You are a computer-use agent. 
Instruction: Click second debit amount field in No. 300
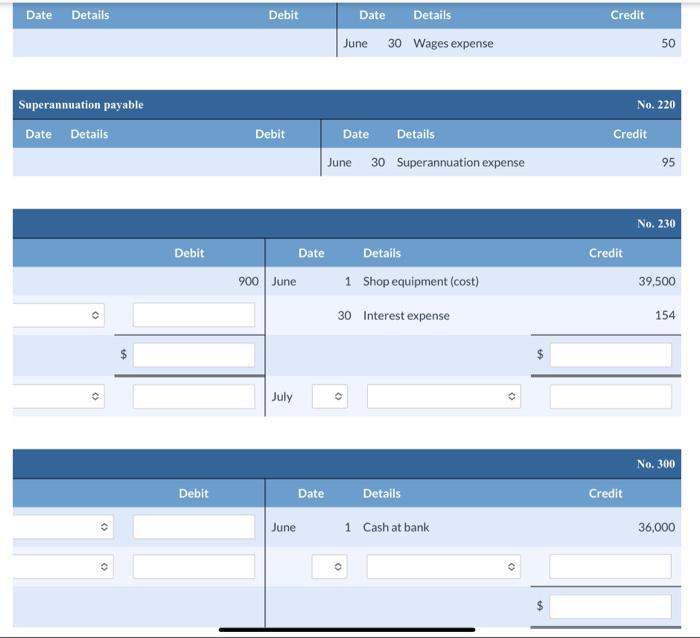click(194, 567)
